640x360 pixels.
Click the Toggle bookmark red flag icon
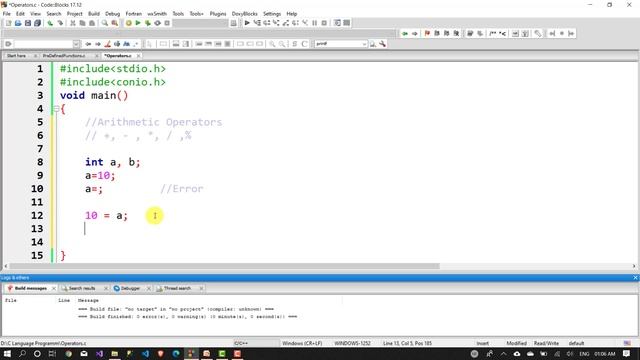coord(427,33)
